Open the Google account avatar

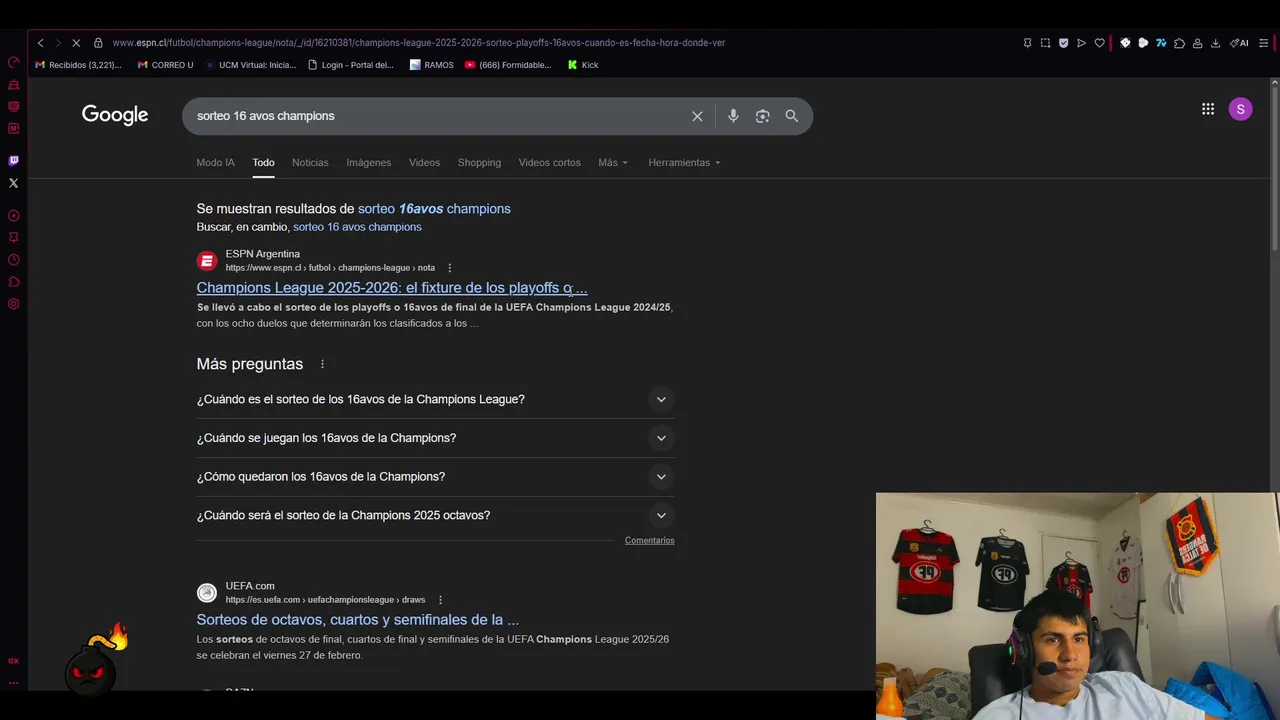point(1240,109)
